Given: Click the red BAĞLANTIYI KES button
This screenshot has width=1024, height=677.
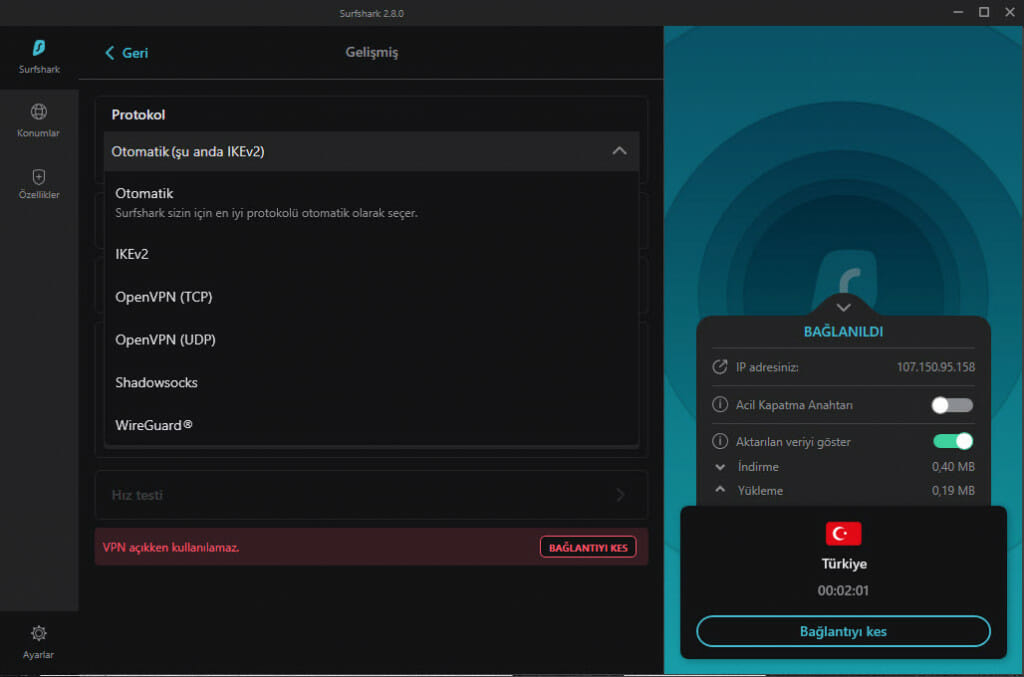Looking at the screenshot, I should point(588,547).
